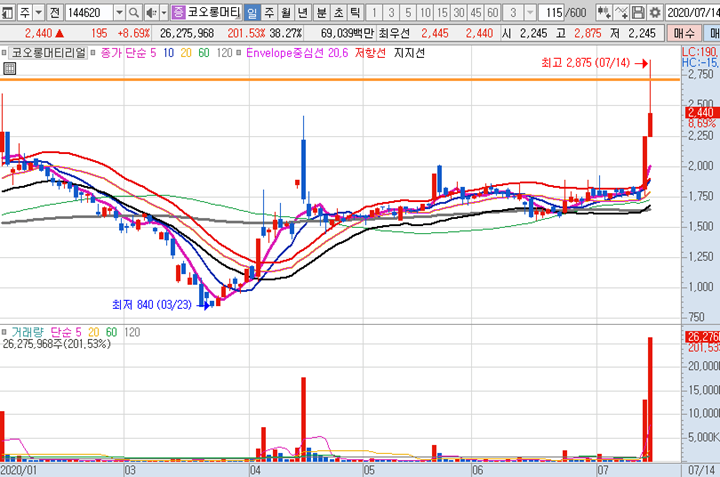Open chart settings gear icon
This screenshot has width=720, height=477.
pyautogui.click(x=655, y=13)
